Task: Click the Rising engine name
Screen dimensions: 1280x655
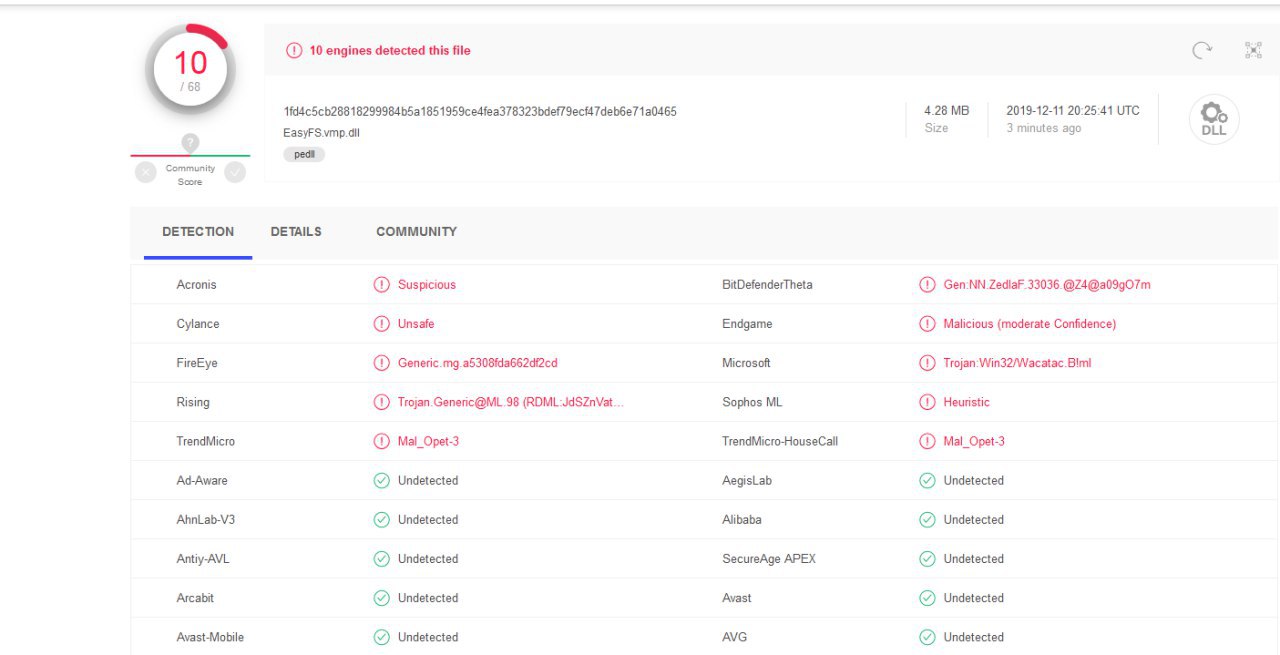Action: 193,402
